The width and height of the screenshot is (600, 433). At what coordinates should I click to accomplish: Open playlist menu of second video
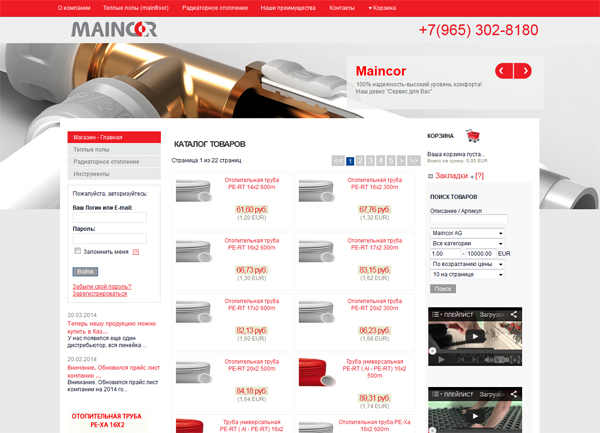click(452, 394)
